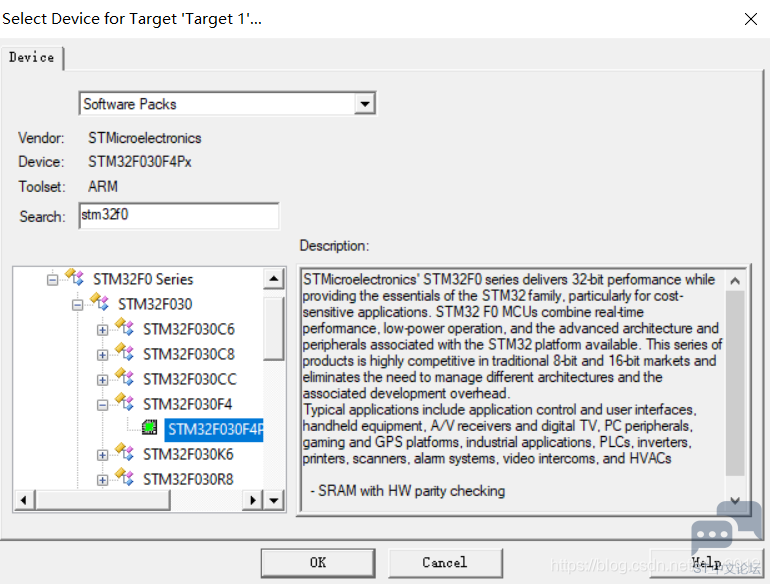Image resolution: width=770 pixels, height=584 pixels.
Task: Click device tree scroll down arrow
Action: coord(274,501)
